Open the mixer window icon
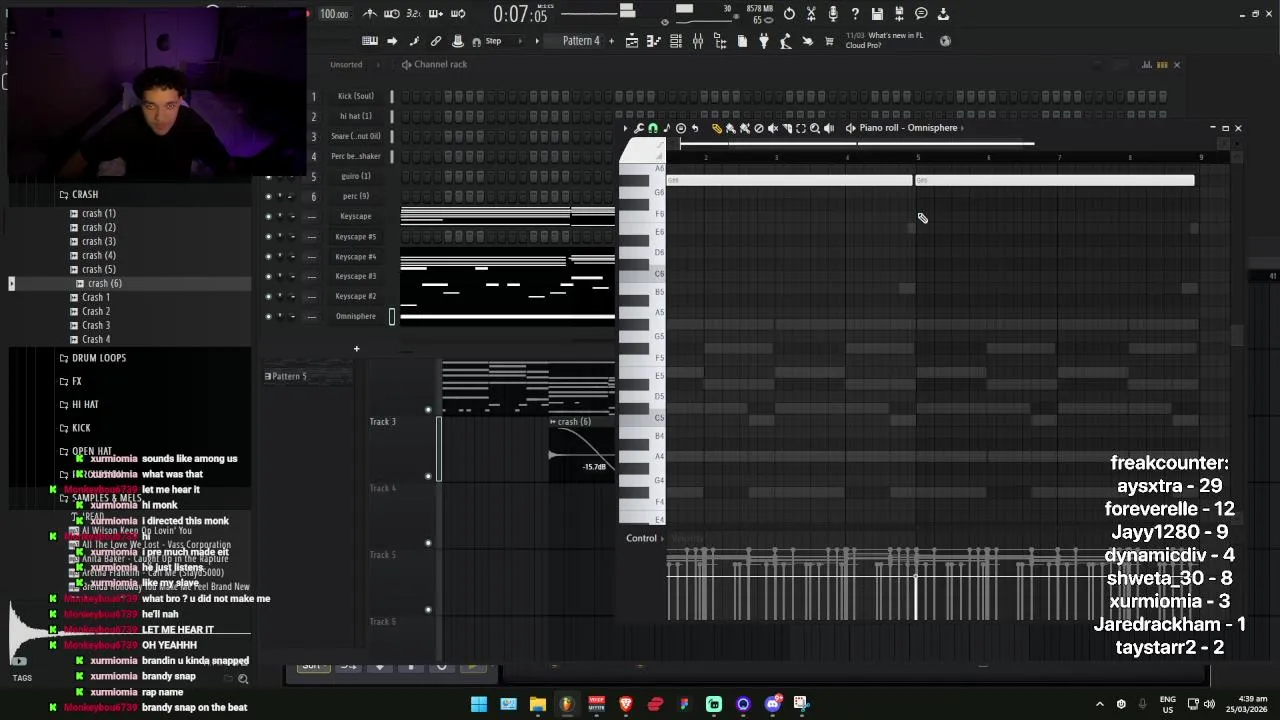The width and height of the screenshot is (1280, 720). [698, 41]
